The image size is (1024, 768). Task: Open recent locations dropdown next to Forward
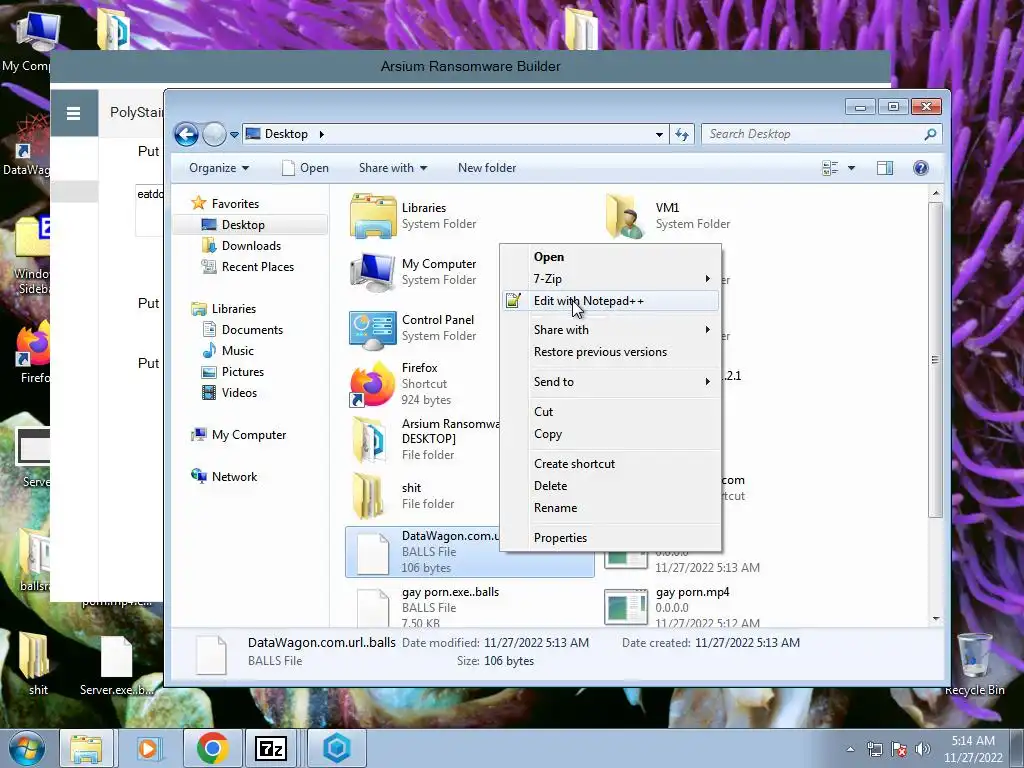tap(234, 135)
